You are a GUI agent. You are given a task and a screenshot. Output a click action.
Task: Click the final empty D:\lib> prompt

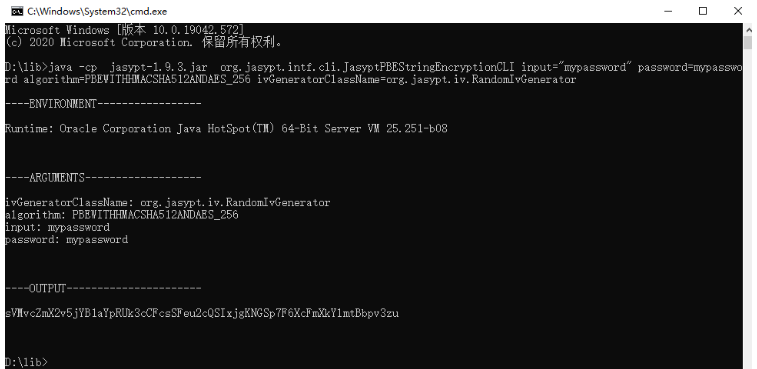pos(27,362)
